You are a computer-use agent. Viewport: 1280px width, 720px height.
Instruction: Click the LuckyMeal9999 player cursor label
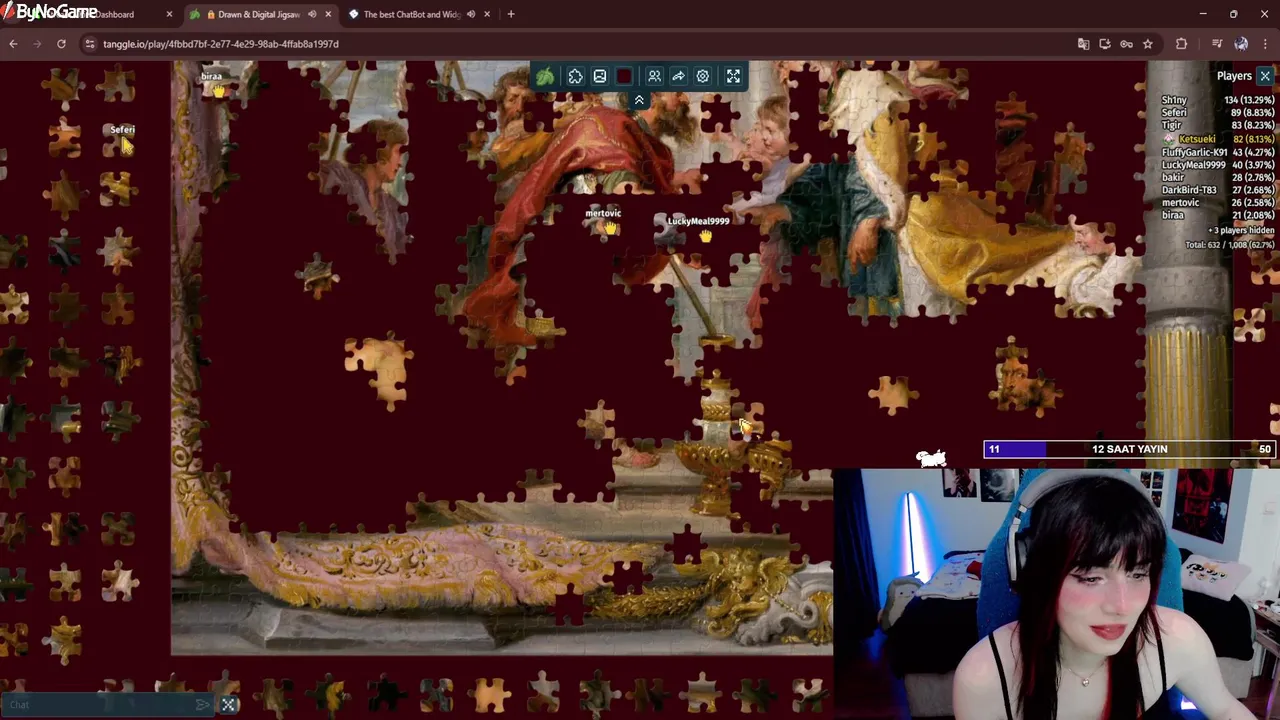coord(698,221)
